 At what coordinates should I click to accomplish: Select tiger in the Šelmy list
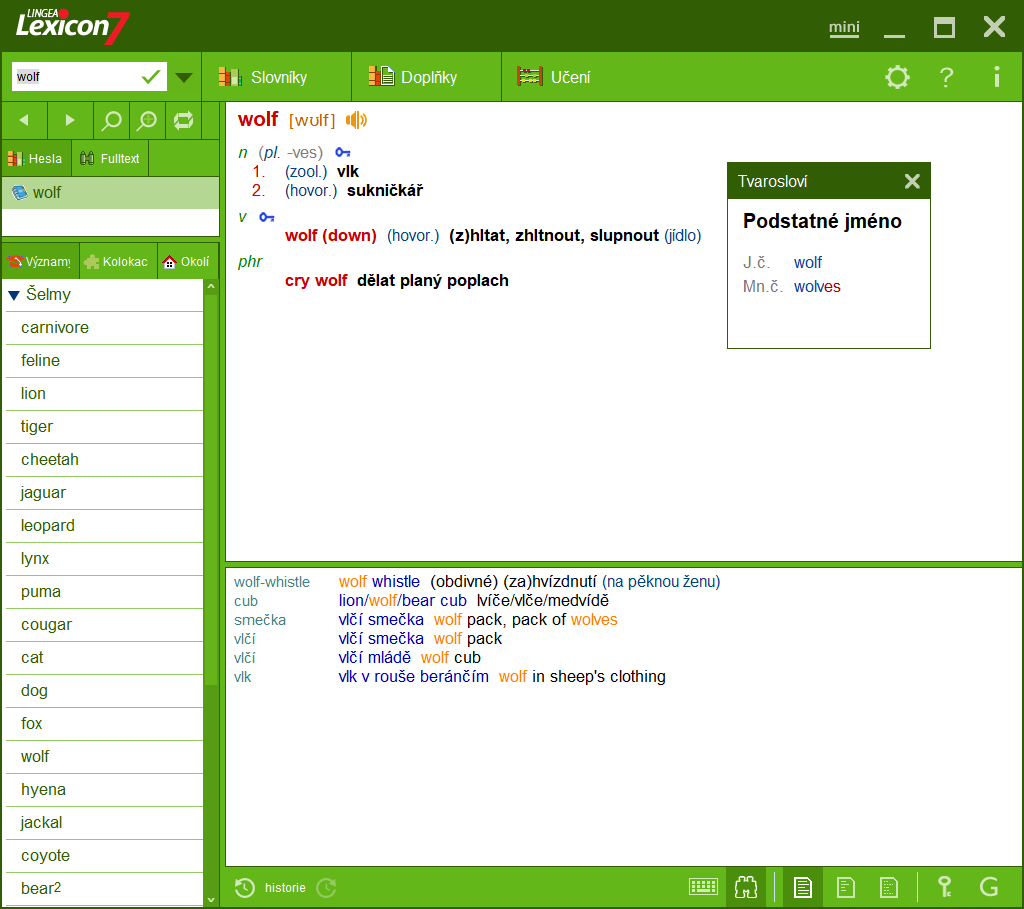pos(104,426)
